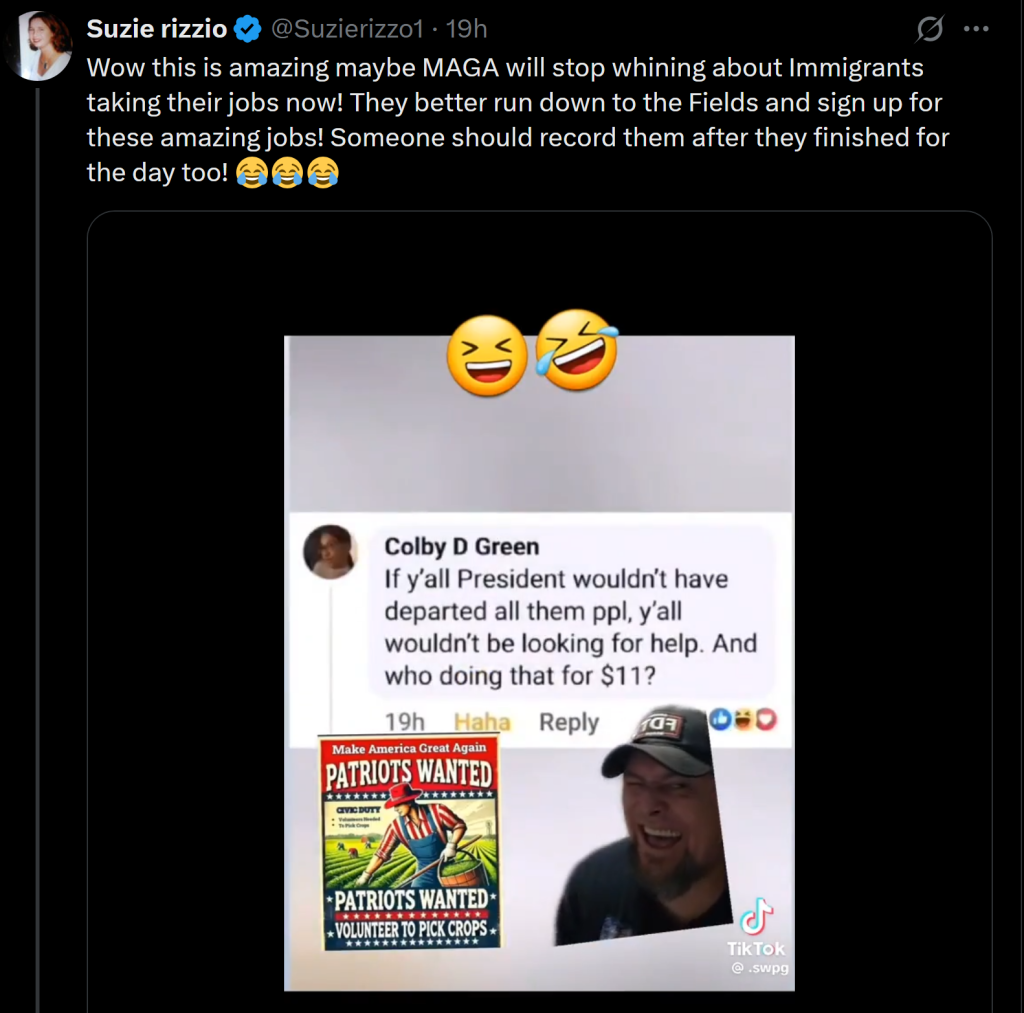
Task: Click the red heart reaction icon
Action: (x=767, y=719)
